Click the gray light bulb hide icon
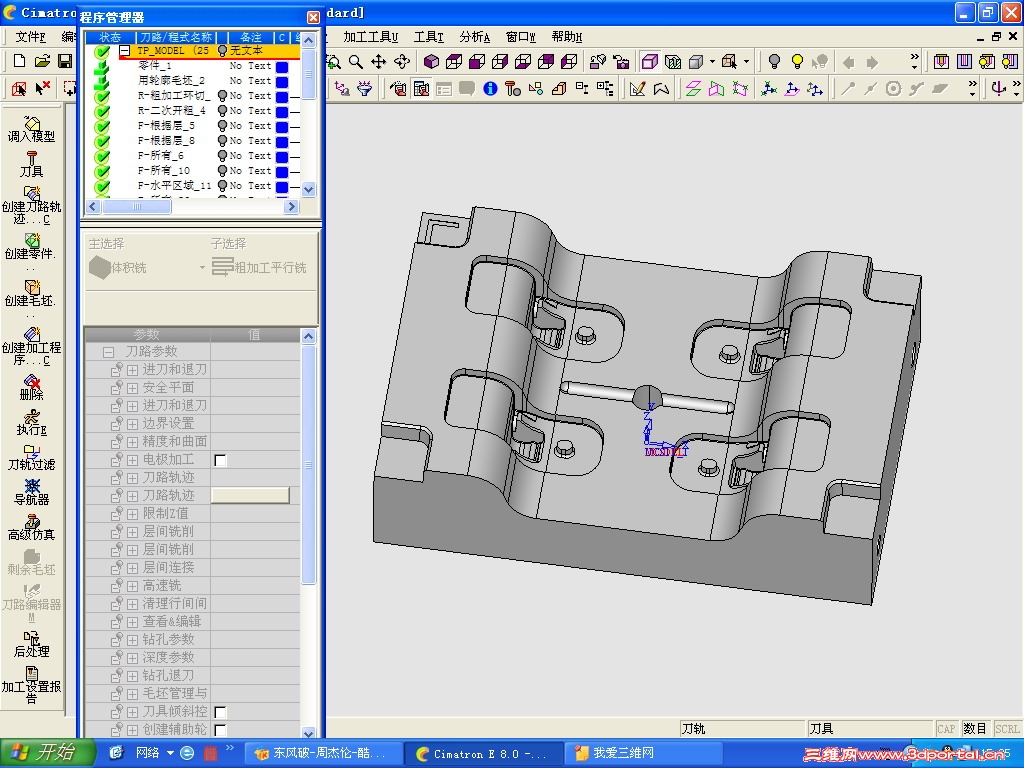This screenshot has height=768, width=1024. tap(774, 62)
